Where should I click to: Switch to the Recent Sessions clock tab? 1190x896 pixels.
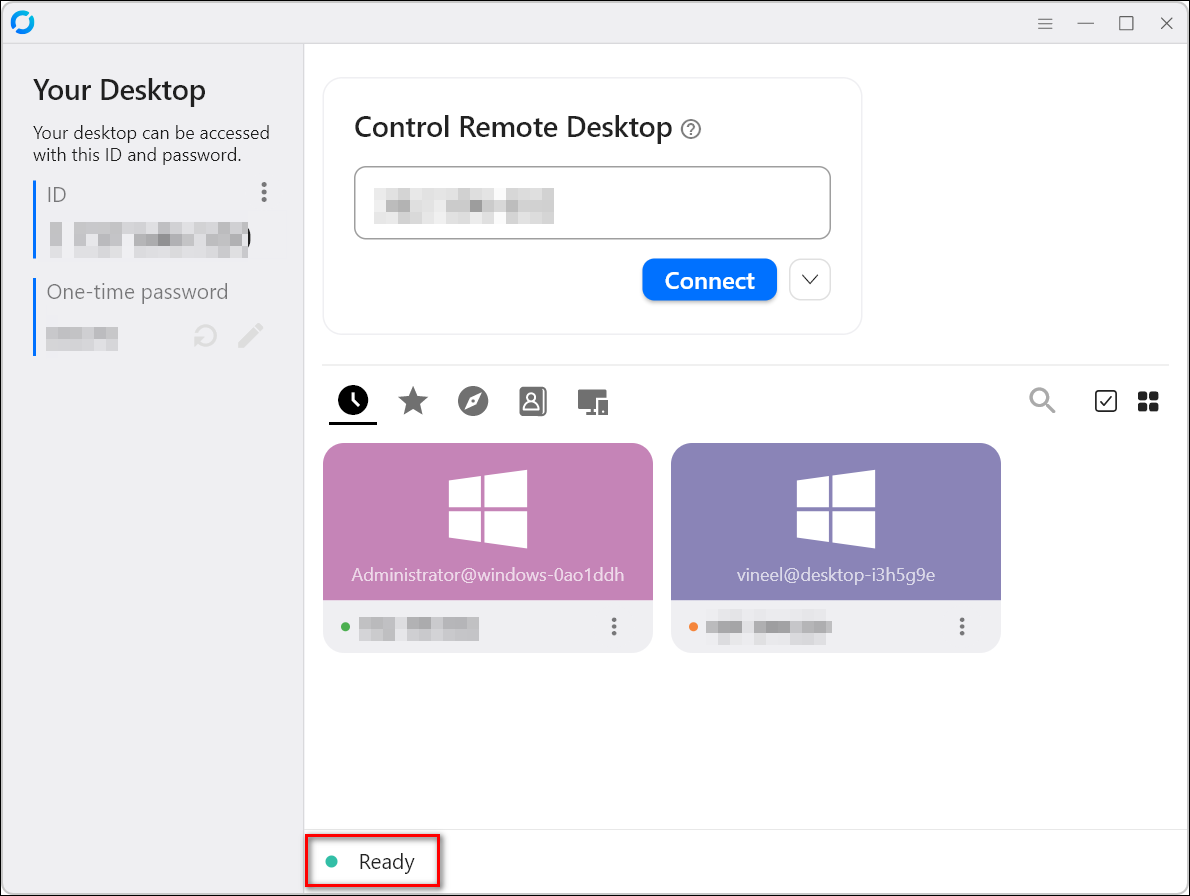coord(352,400)
